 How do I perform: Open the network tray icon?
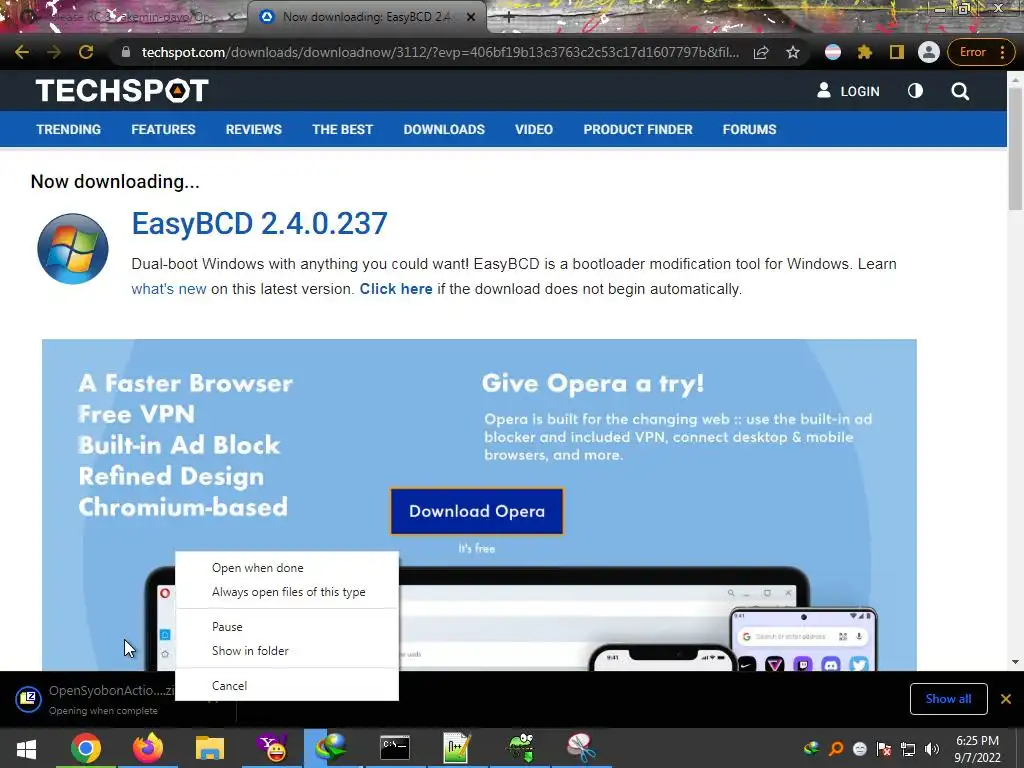click(908, 748)
